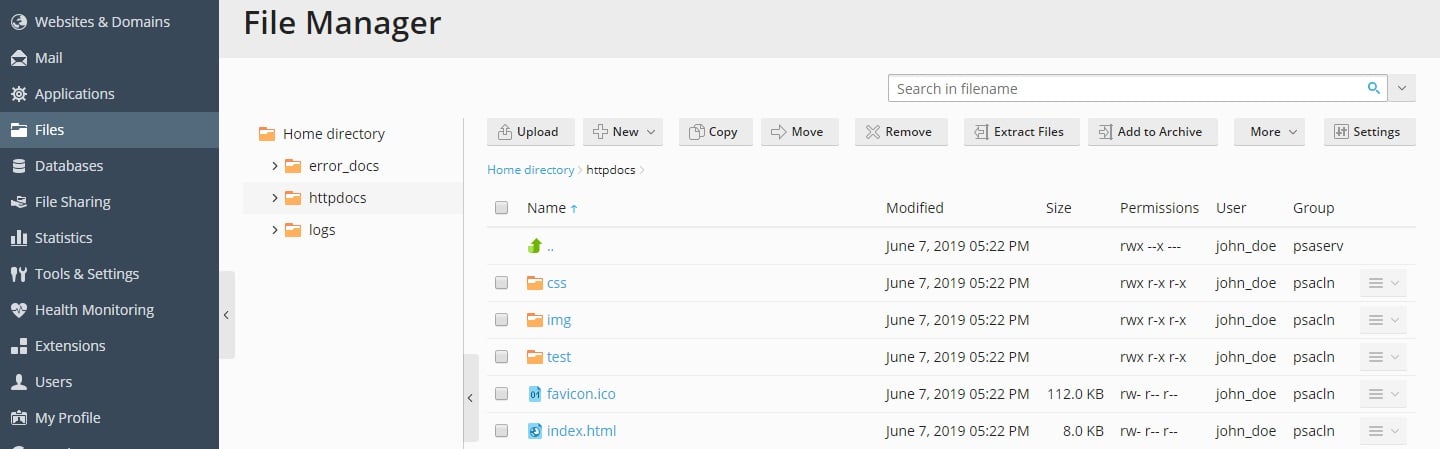Select the favicon.ico row checkbox
Viewport: 1440px width, 449px height.
502,394
